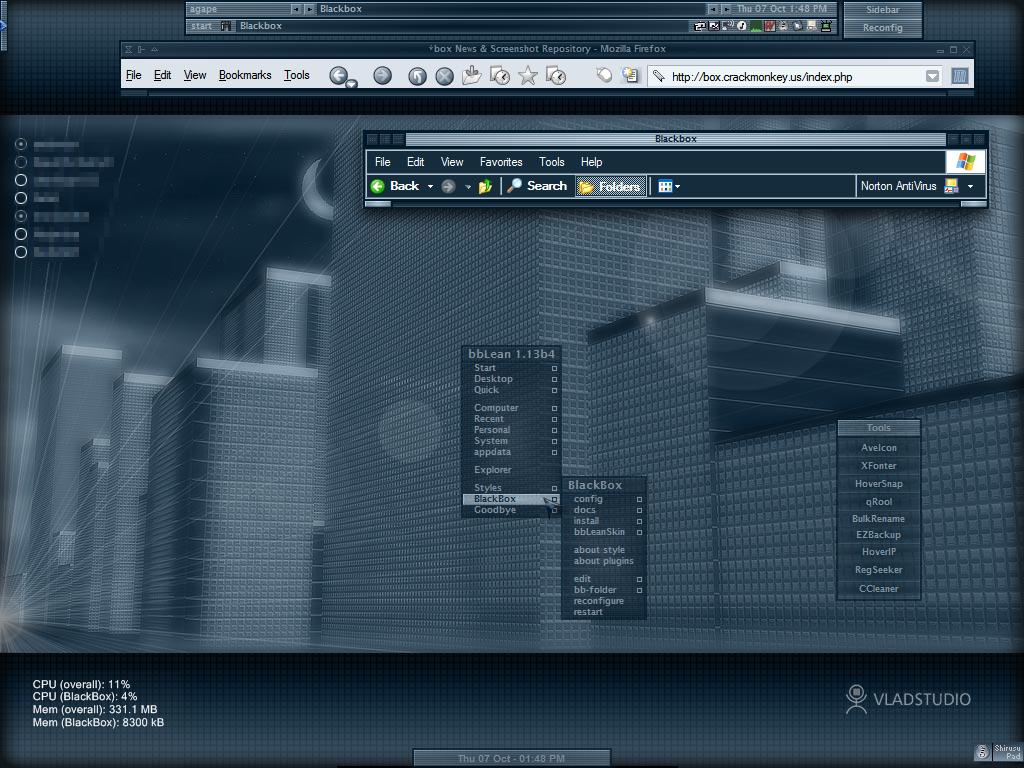
Task: Click the Norton AntiVirus toolbar icon
Action: pos(952,186)
